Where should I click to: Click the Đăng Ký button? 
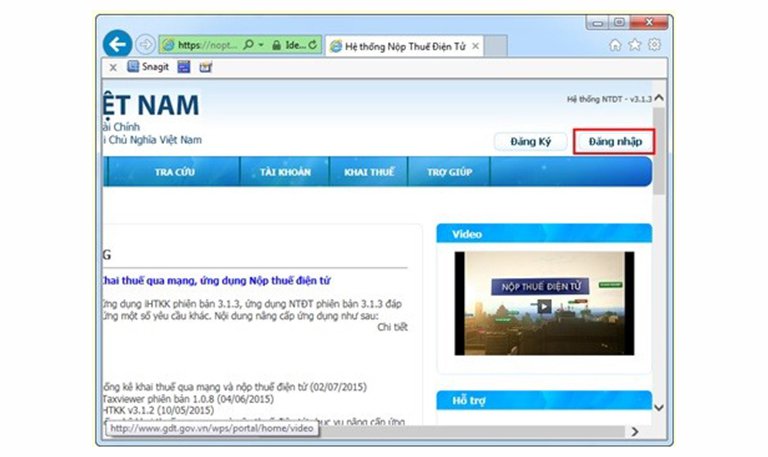pos(530,142)
